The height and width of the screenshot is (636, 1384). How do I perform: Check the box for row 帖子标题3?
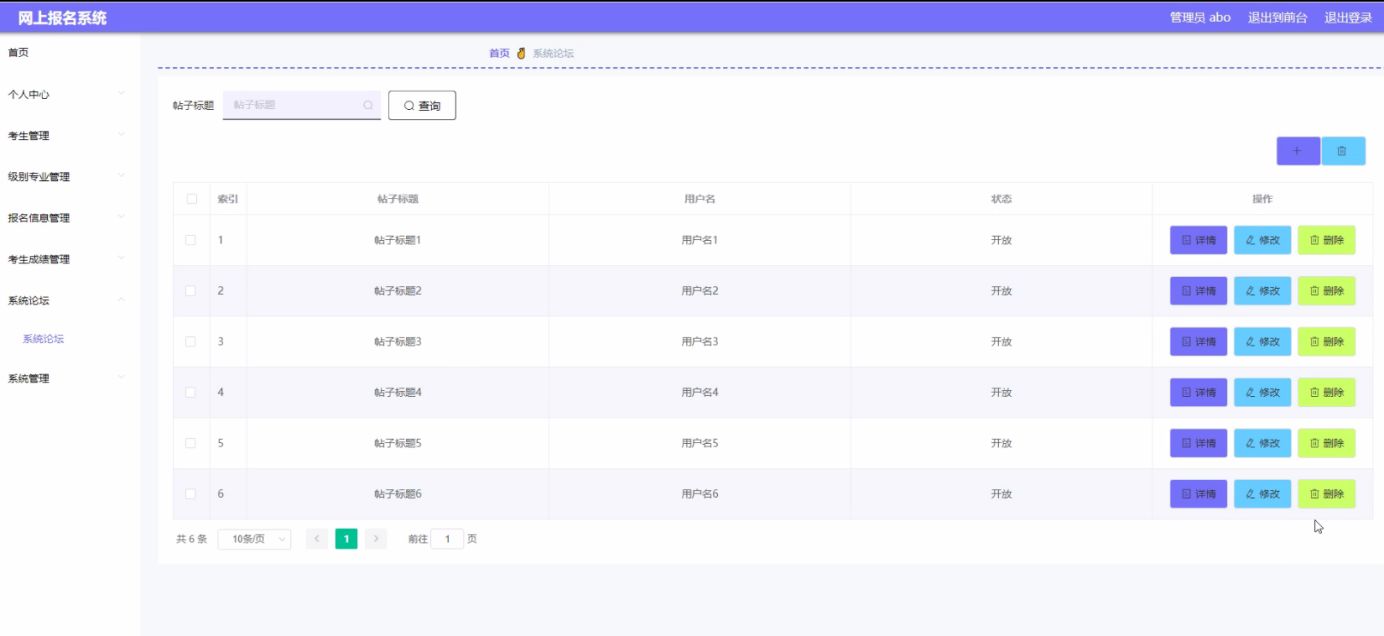tap(191, 342)
